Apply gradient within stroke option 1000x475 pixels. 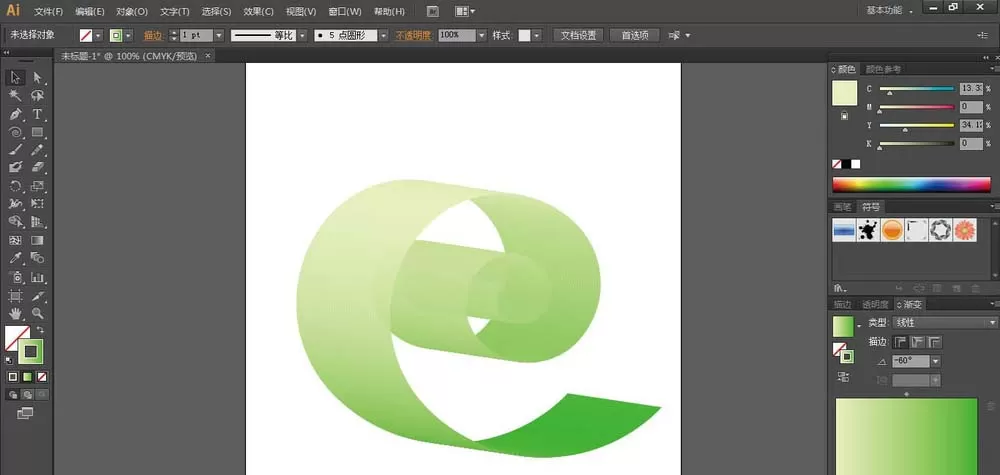point(901,342)
